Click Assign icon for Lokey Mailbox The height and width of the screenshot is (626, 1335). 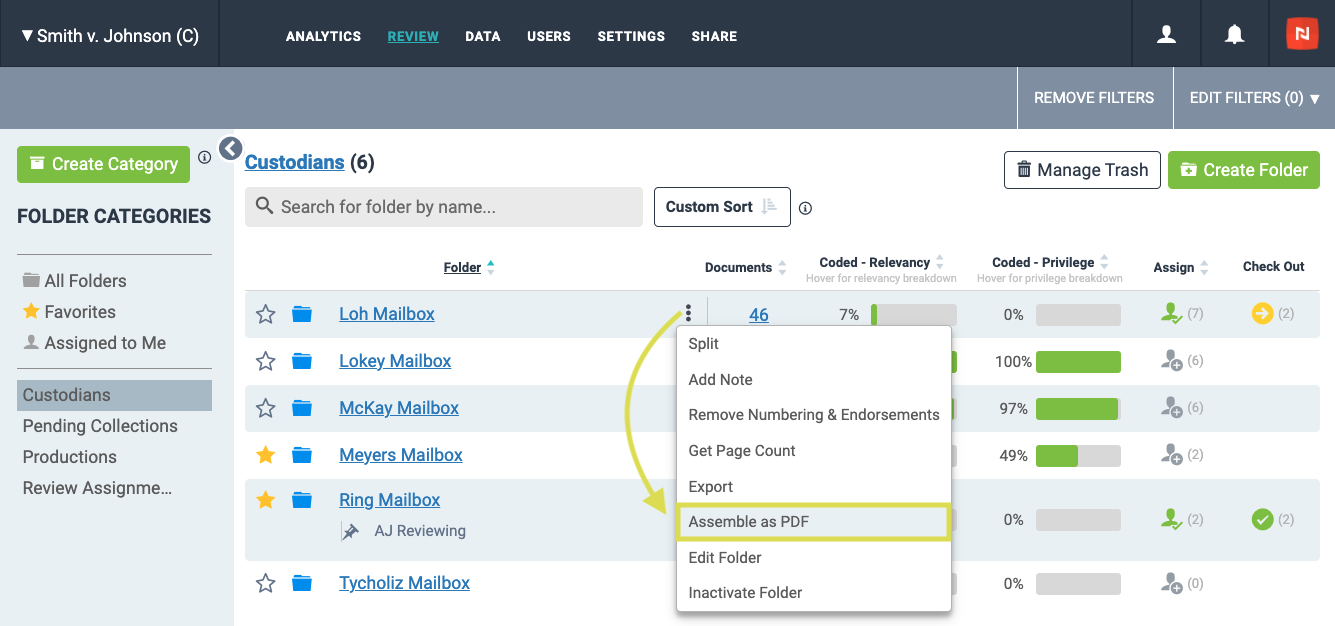coord(1172,361)
